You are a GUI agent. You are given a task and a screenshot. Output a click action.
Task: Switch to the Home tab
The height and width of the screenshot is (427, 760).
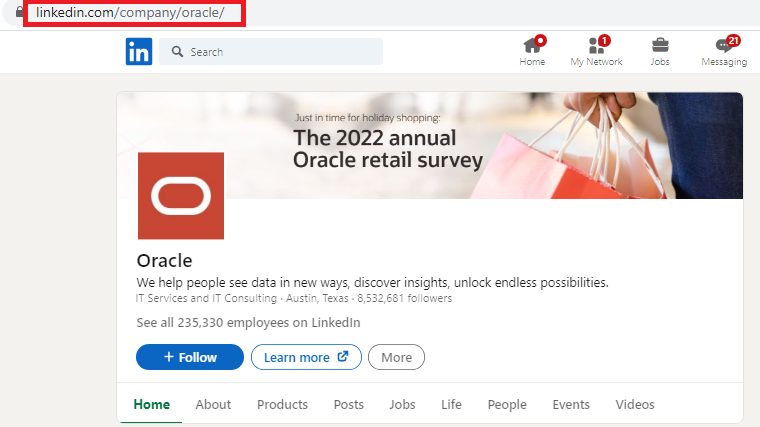pos(152,404)
